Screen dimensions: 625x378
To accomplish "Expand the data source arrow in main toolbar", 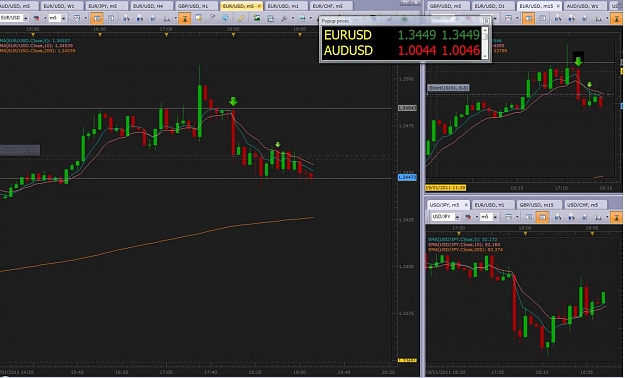I will 45,18.
